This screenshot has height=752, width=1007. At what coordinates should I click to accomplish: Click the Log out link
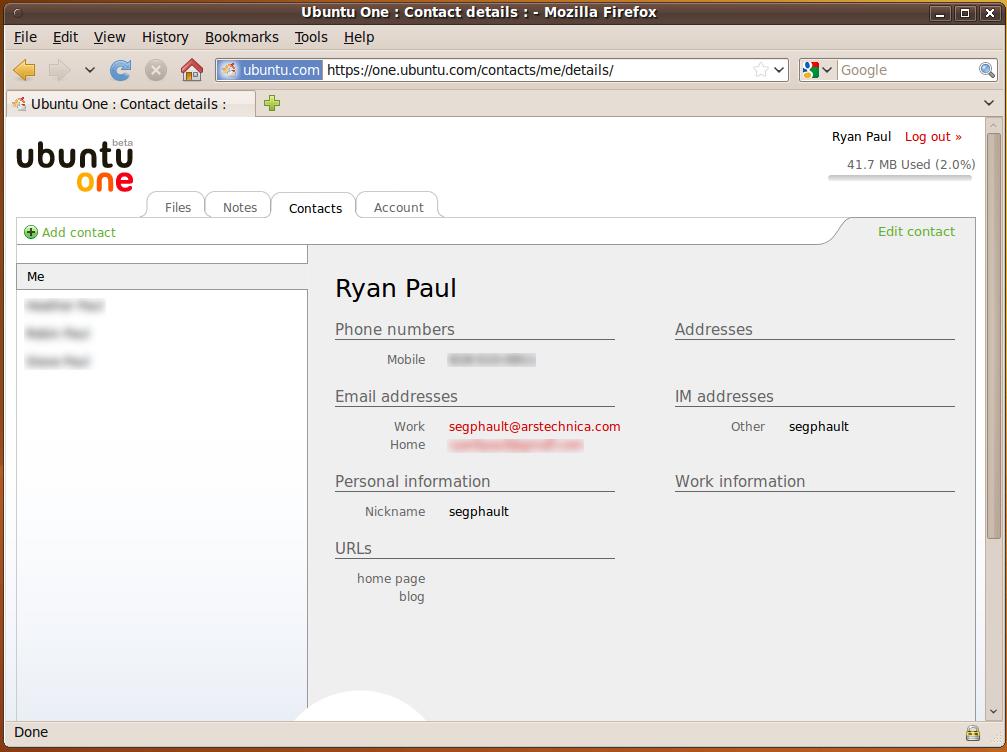[x=932, y=137]
